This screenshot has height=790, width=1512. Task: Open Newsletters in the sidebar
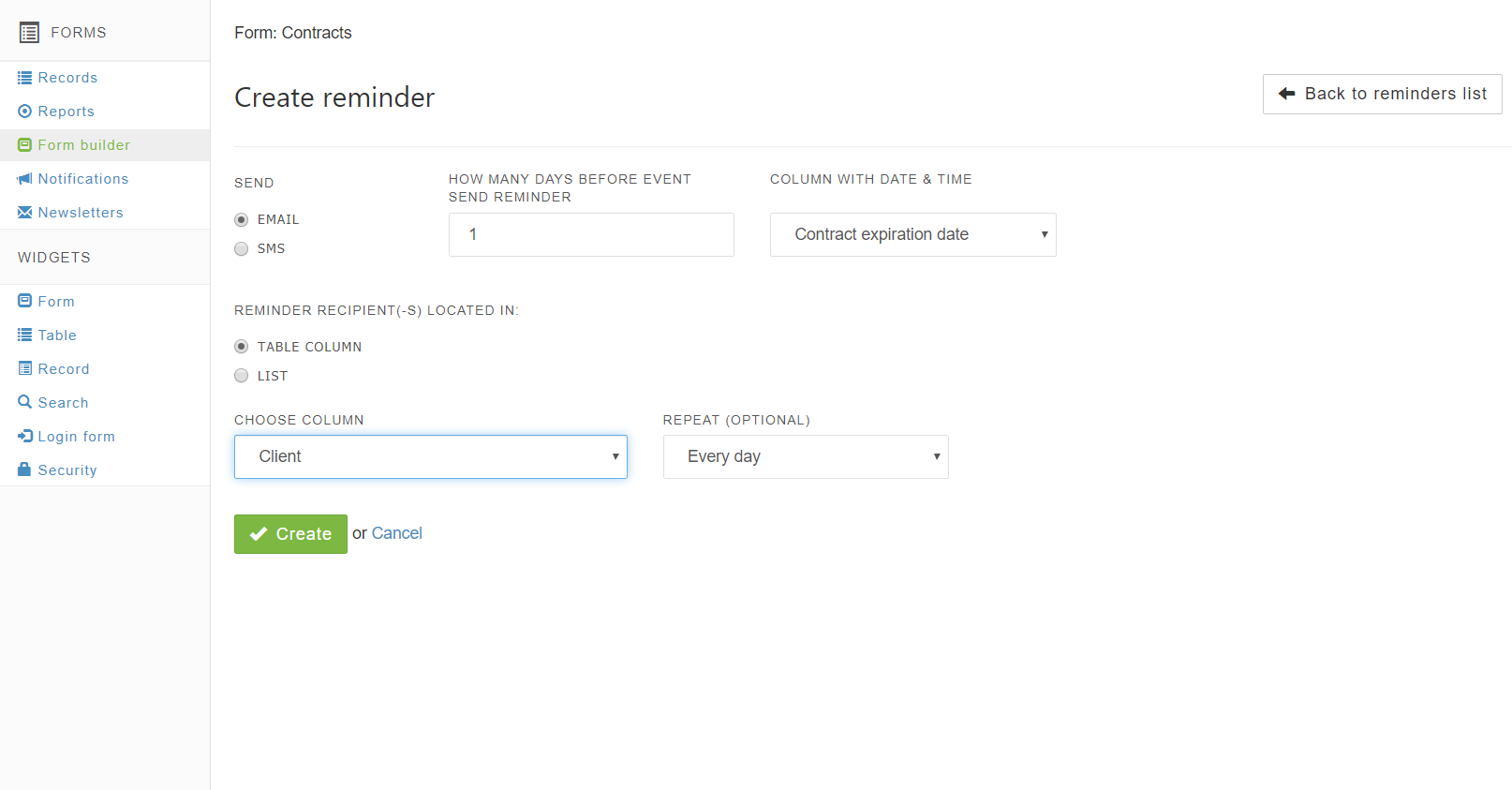pyautogui.click(x=81, y=213)
